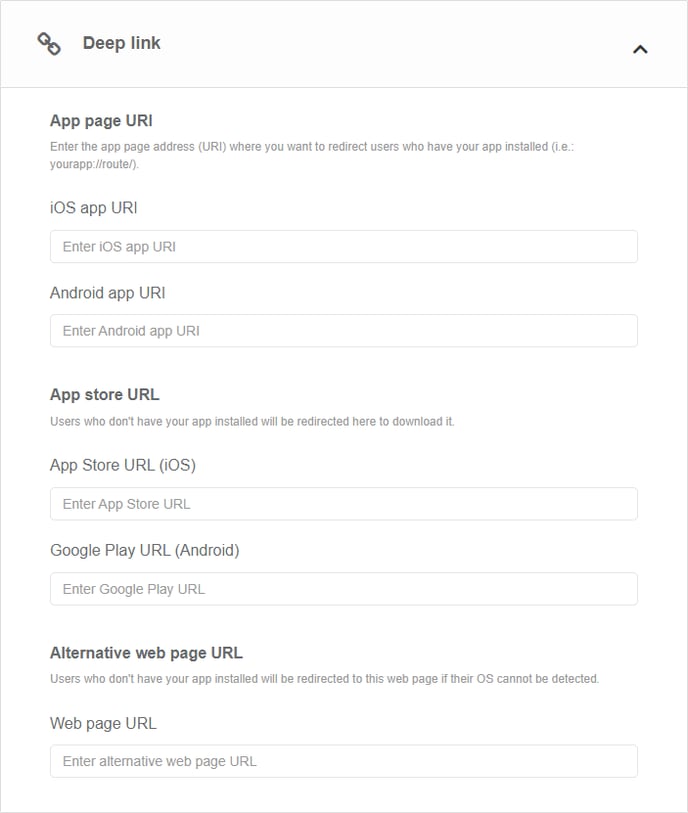Click inside the Android app URI field
This screenshot has width=688, height=813.
click(x=343, y=330)
